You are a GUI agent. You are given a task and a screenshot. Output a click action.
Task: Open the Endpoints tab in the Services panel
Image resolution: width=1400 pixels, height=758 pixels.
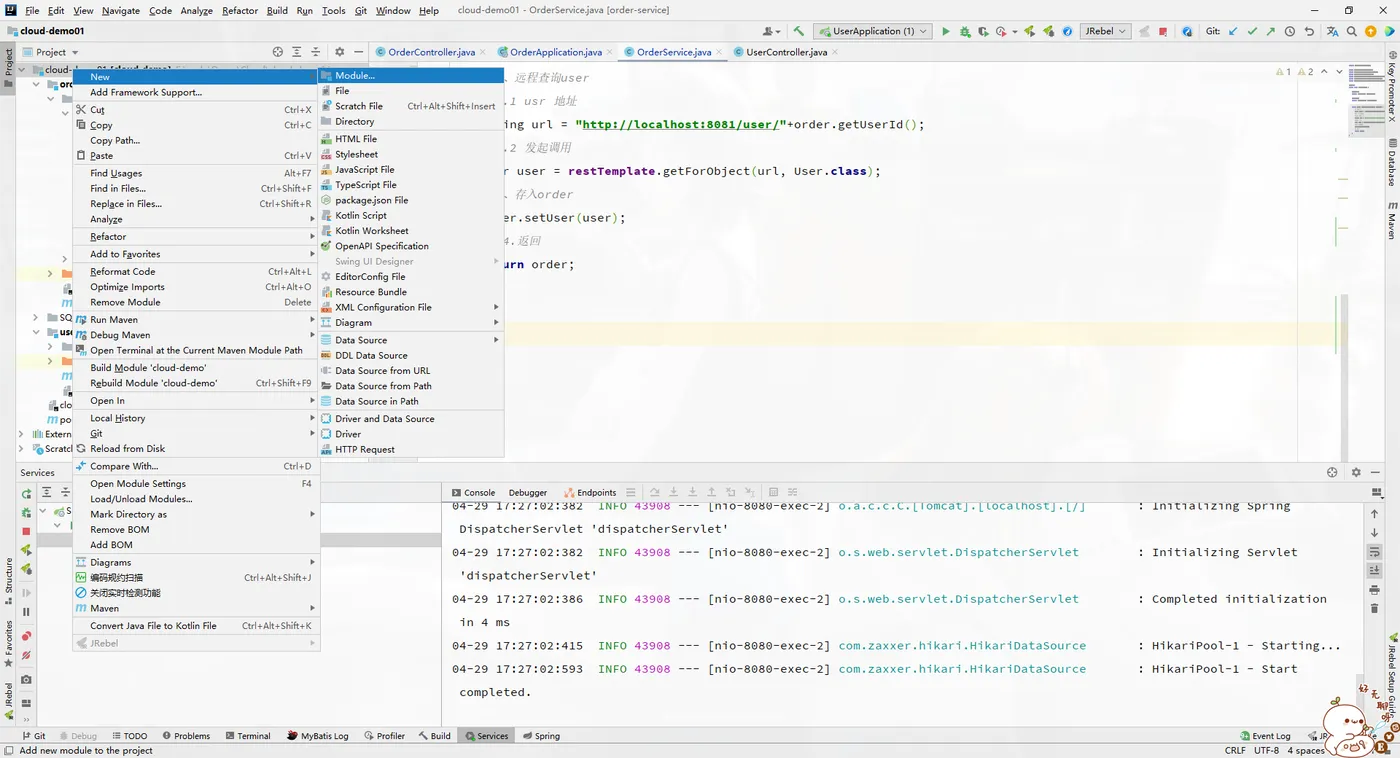(x=590, y=492)
